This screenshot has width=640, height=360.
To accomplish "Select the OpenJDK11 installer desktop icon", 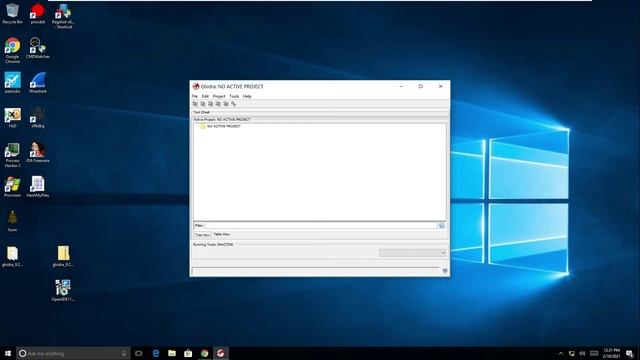I will [x=63, y=291].
